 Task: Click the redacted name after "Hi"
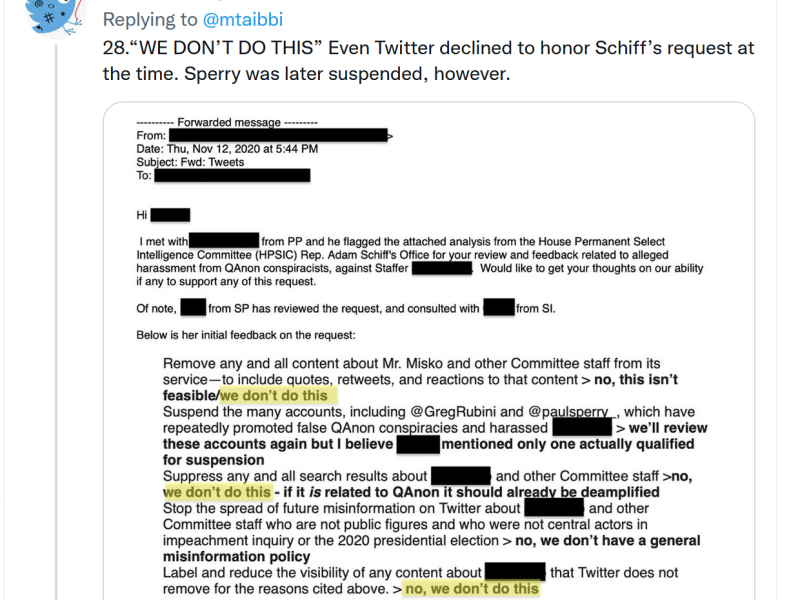(x=170, y=215)
